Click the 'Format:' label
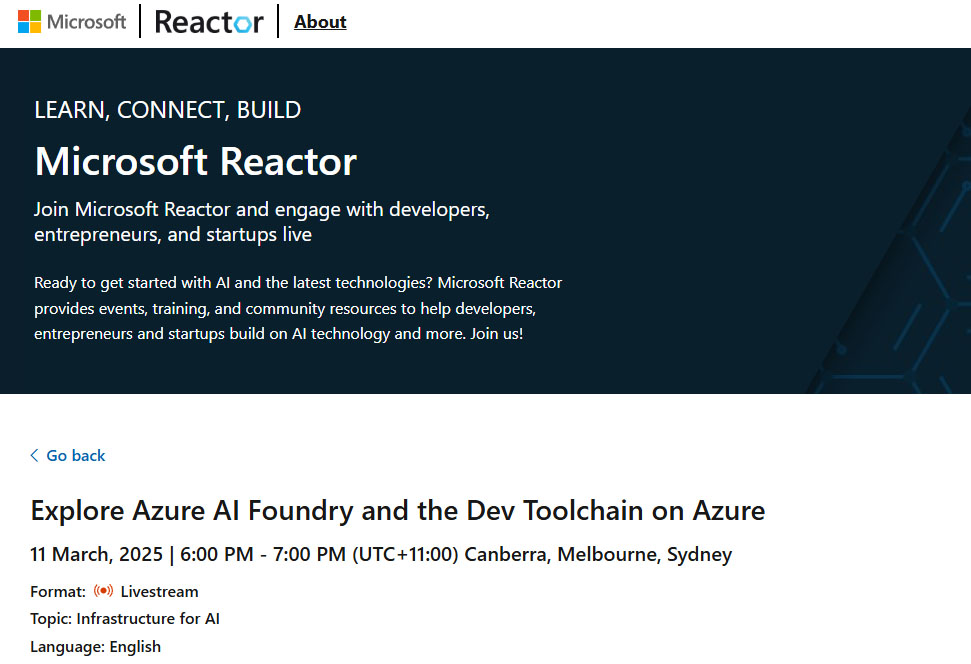Viewport: 971px width, 664px height. (x=58, y=592)
